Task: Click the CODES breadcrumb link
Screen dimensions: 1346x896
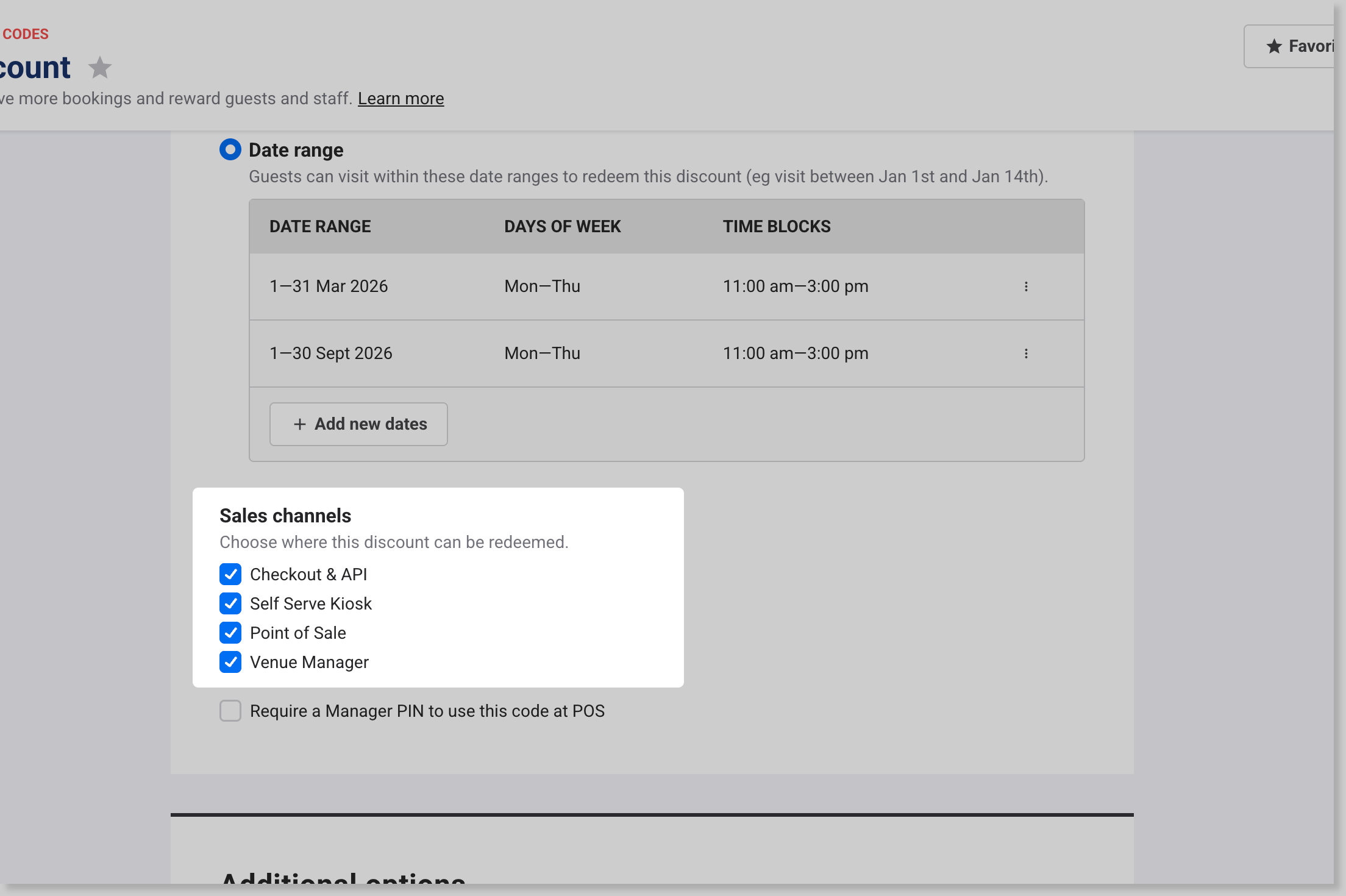Action: coord(25,34)
